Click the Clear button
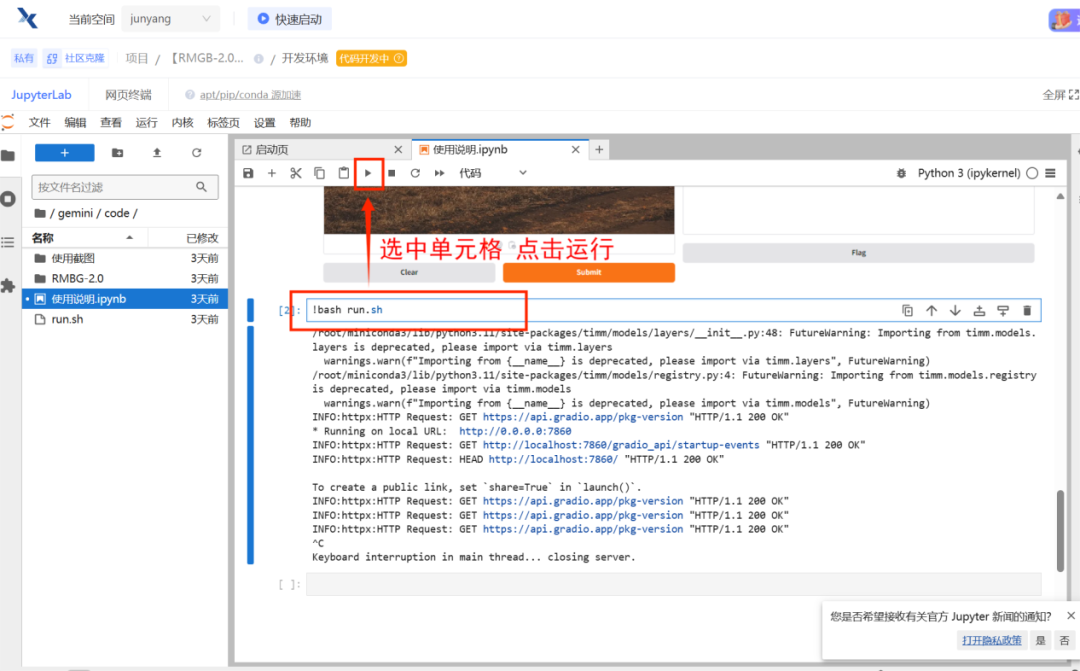 [409, 272]
